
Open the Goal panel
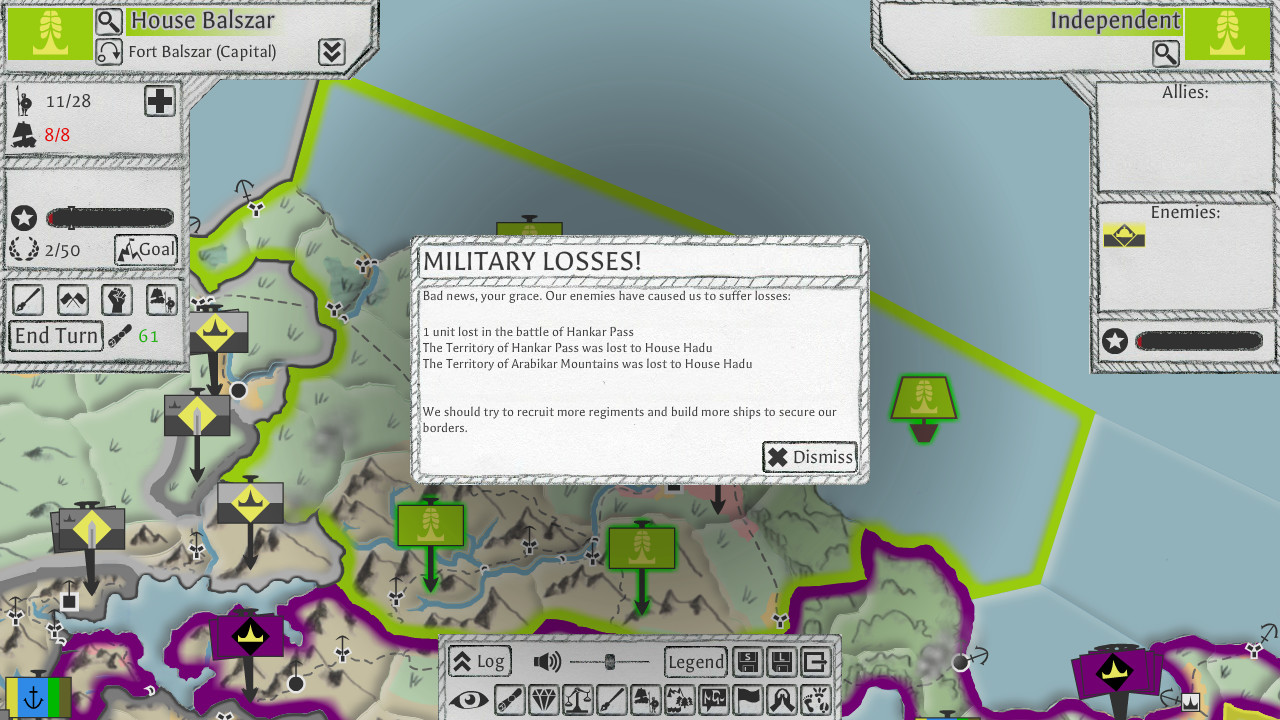(146, 250)
